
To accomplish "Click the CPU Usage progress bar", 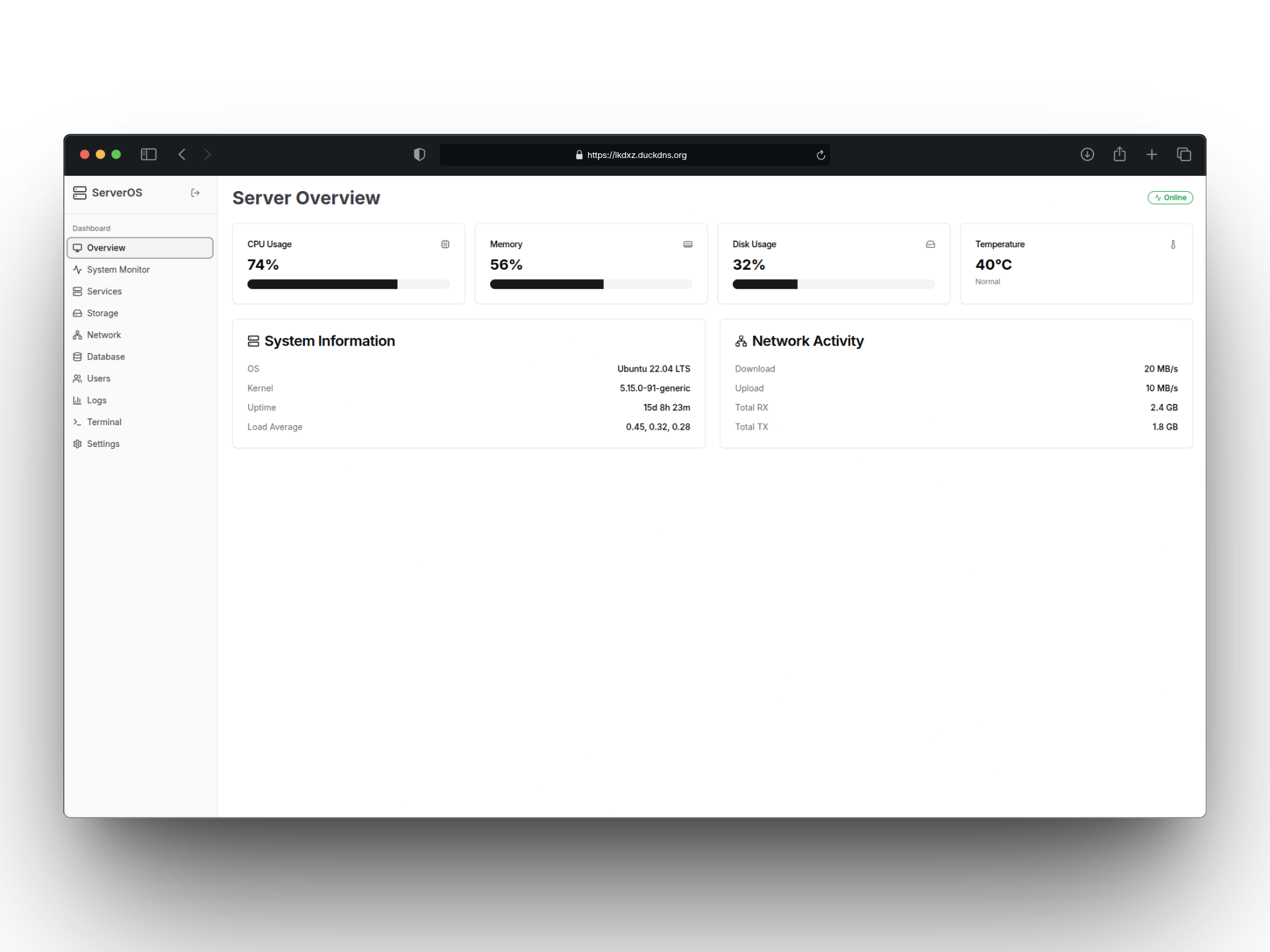I will [x=348, y=284].
